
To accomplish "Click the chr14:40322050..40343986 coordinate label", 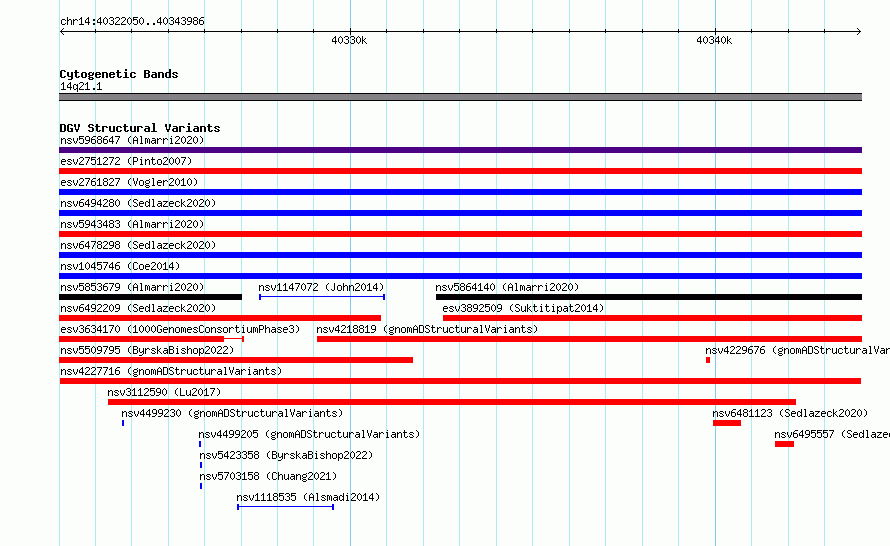I will [132, 21].
